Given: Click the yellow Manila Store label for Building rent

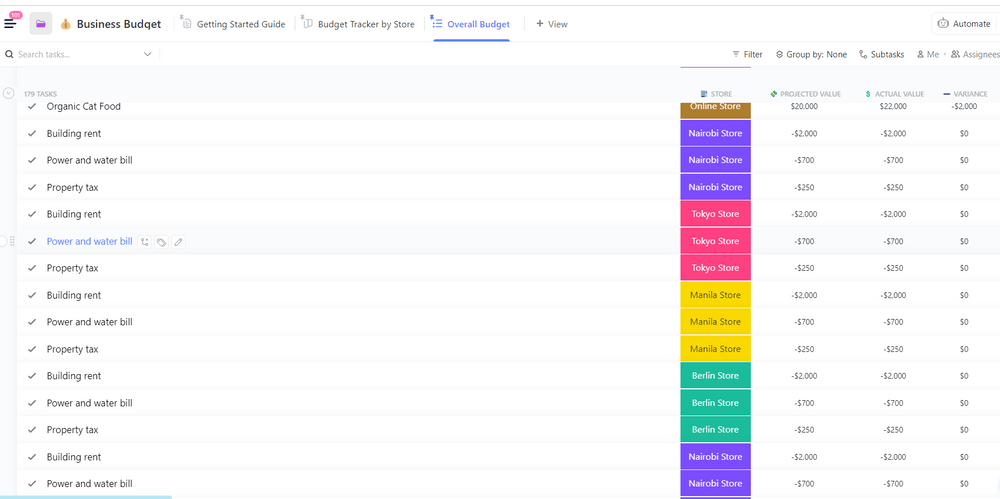Looking at the screenshot, I should [x=715, y=296].
